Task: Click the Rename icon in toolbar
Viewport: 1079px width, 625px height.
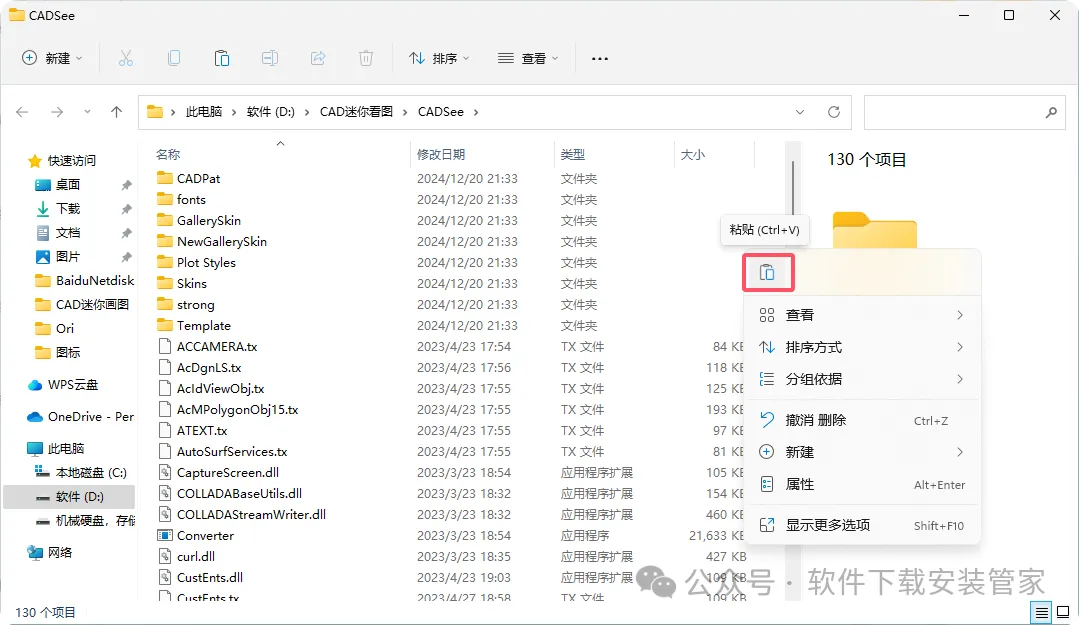Action: [270, 59]
